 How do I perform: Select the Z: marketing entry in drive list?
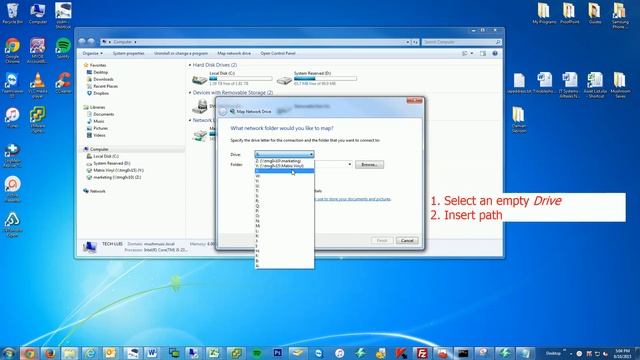(284, 161)
